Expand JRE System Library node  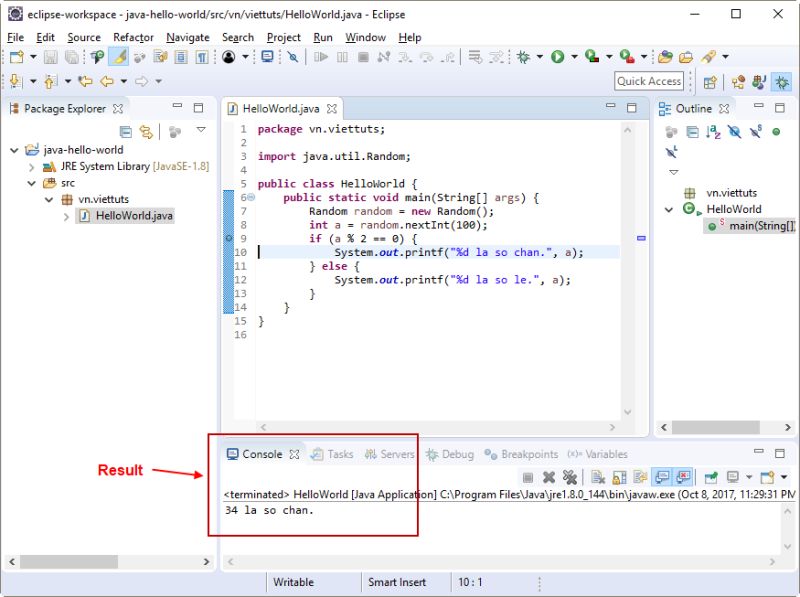[32, 167]
